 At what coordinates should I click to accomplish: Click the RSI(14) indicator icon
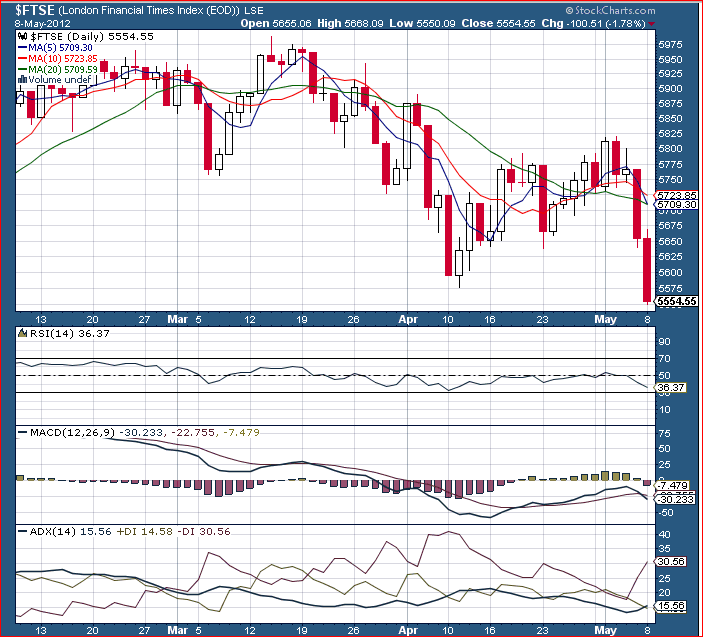[x=22, y=333]
